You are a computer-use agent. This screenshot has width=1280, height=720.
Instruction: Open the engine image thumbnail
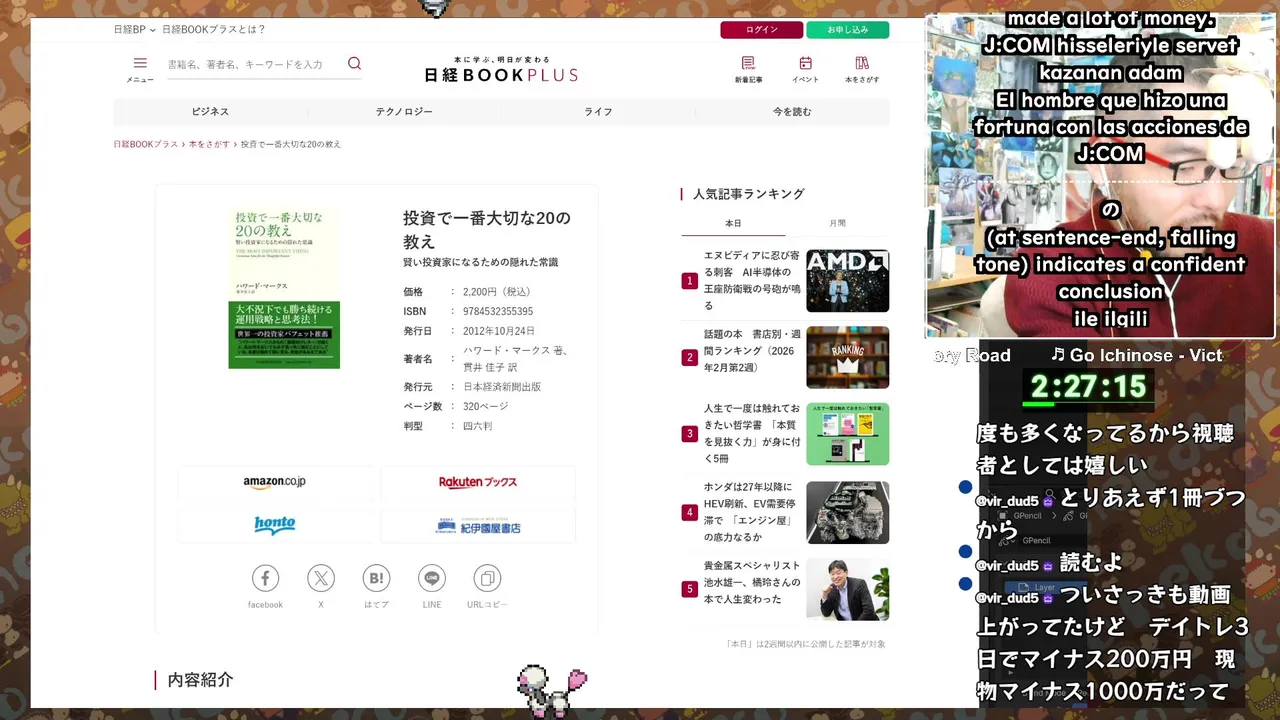[847, 512]
